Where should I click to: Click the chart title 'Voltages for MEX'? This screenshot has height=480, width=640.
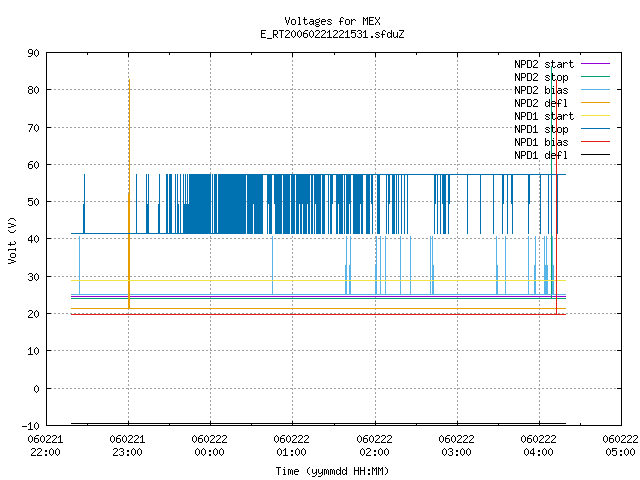(x=332, y=21)
